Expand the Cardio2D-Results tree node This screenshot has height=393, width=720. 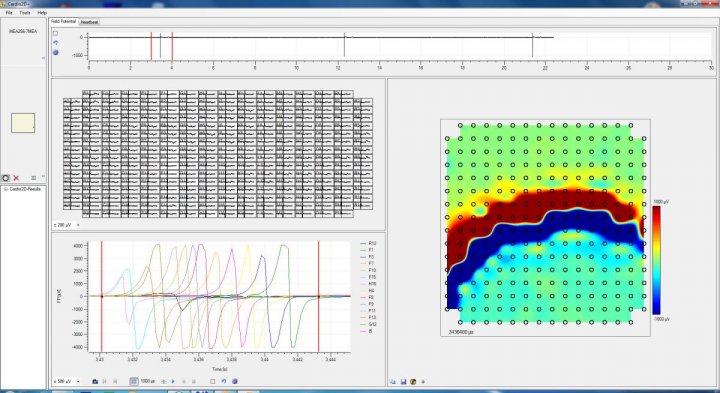pos(5,189)
